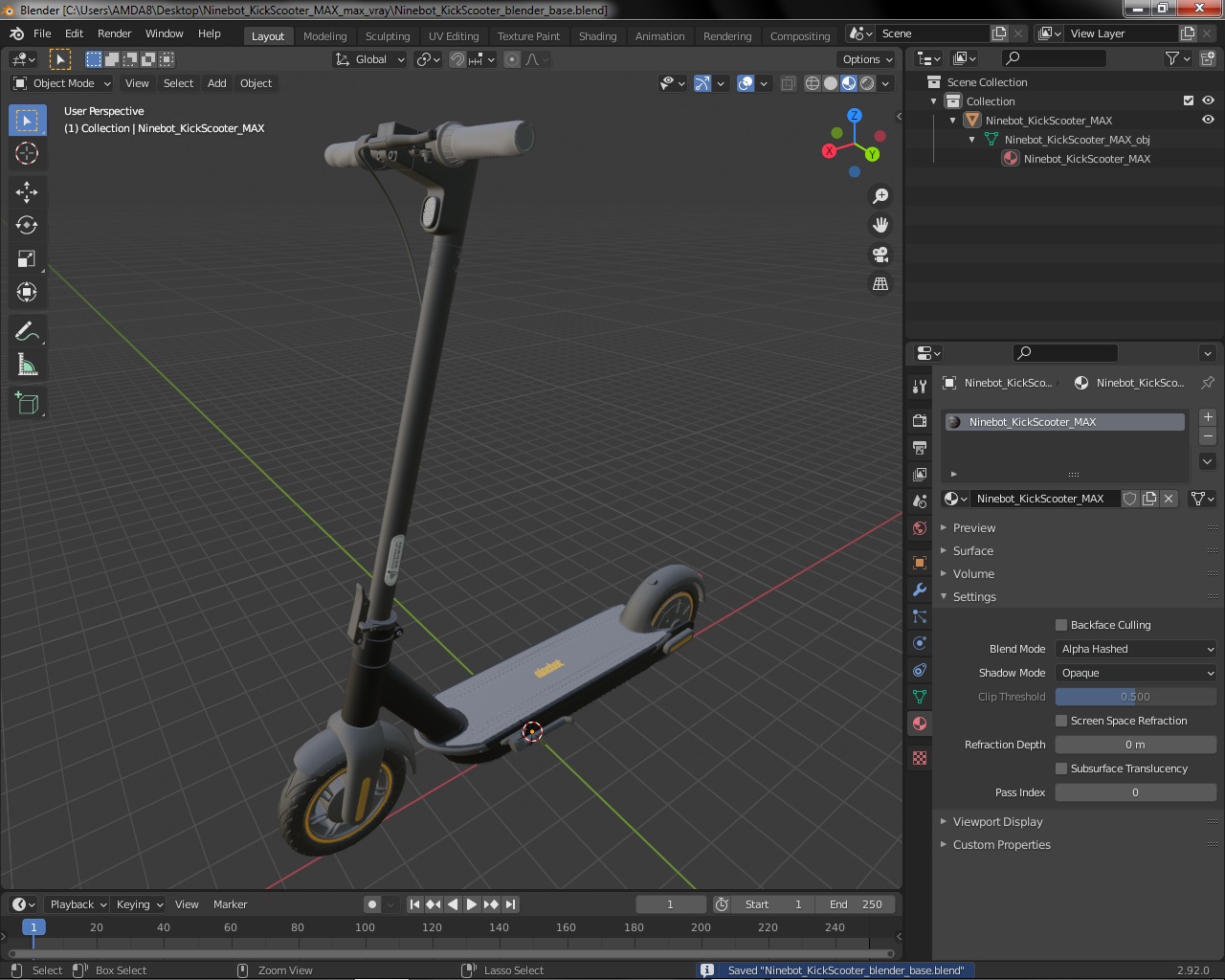Select the Transform tool

27,292
